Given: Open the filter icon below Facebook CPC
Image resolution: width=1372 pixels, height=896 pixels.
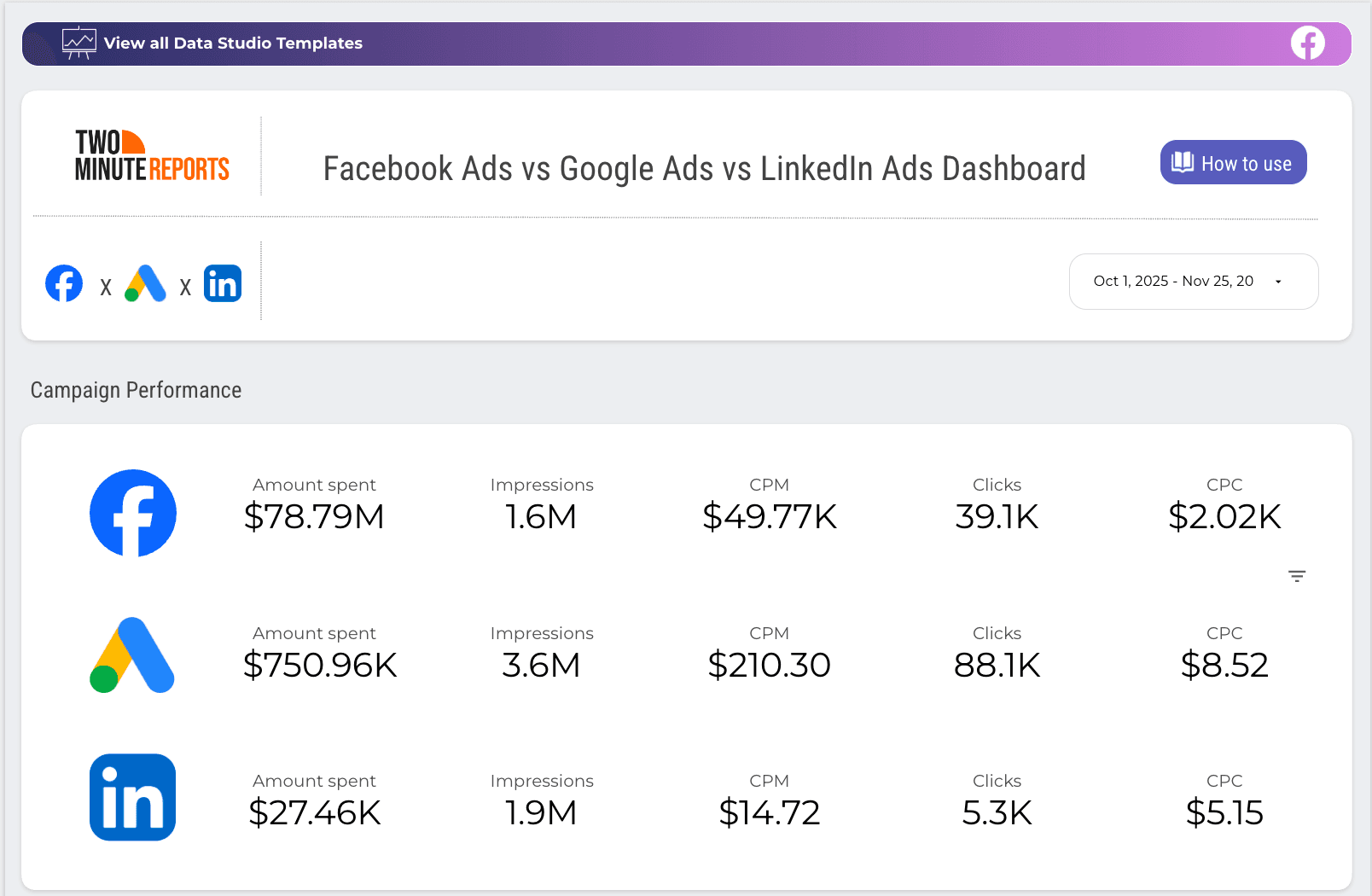Looking at the screenshot, I should coord(1297,577).
